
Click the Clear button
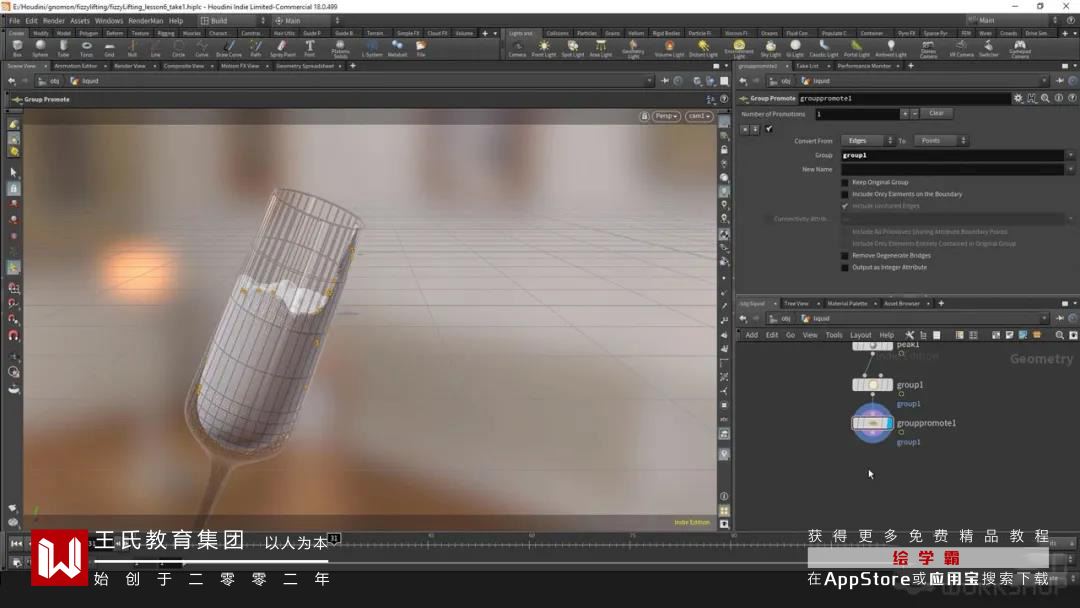(936, 114)
